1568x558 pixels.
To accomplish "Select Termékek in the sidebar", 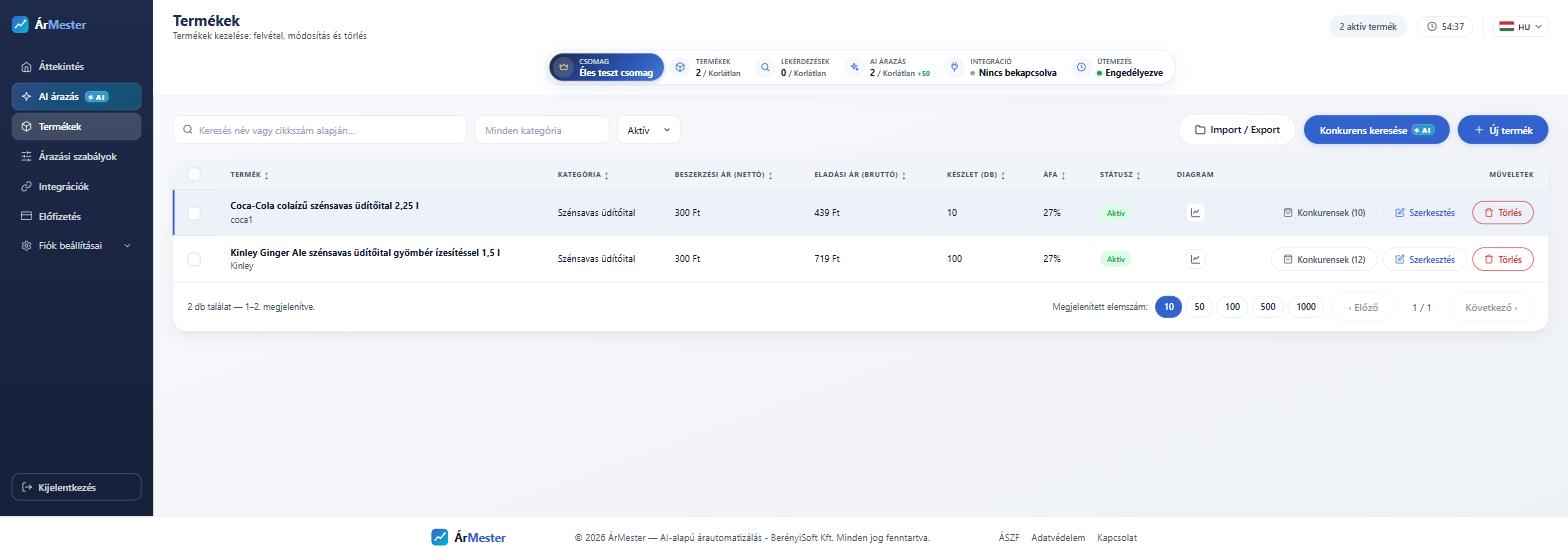I will [76, 127].
